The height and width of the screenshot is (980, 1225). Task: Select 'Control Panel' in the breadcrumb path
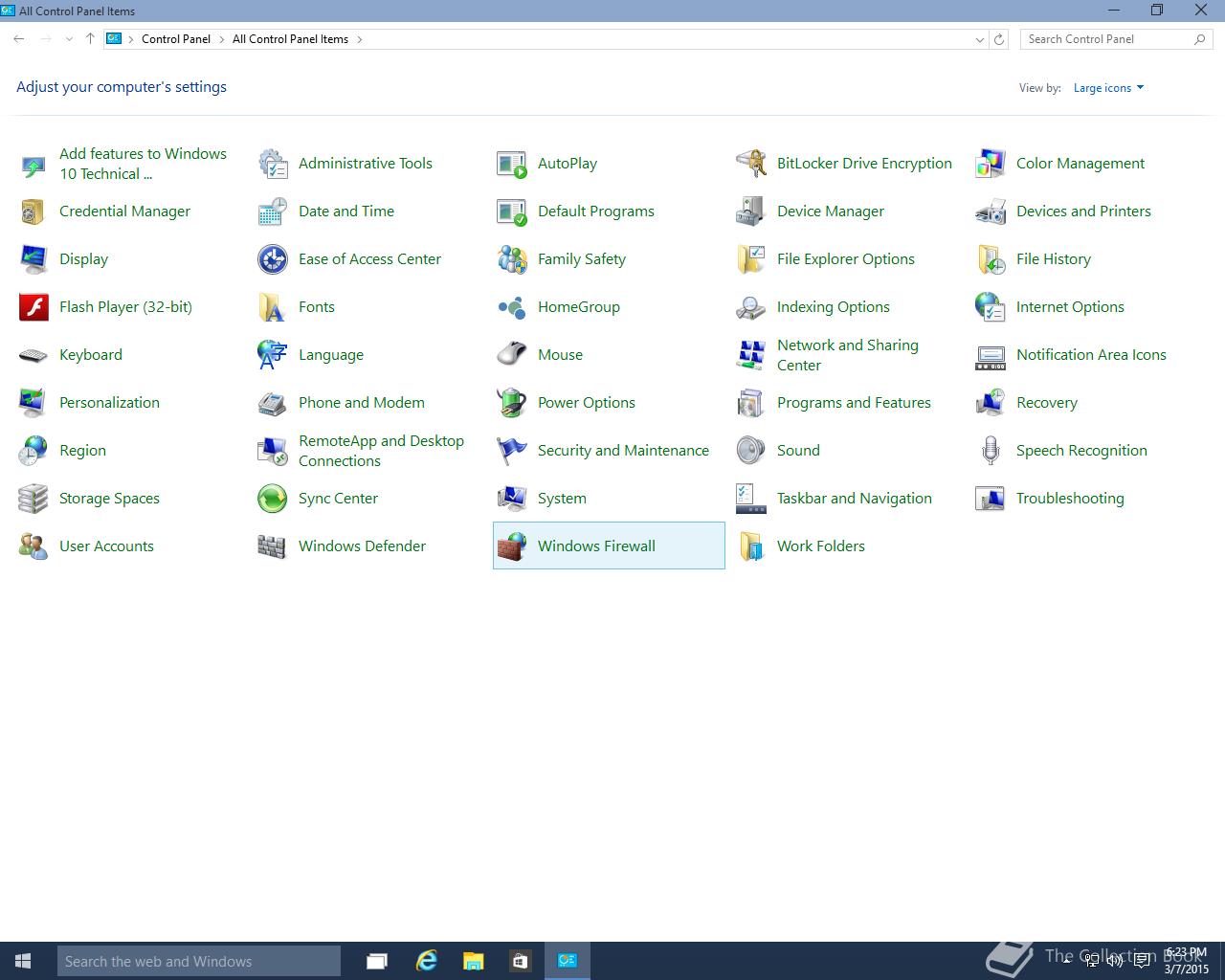pos(176,39)
